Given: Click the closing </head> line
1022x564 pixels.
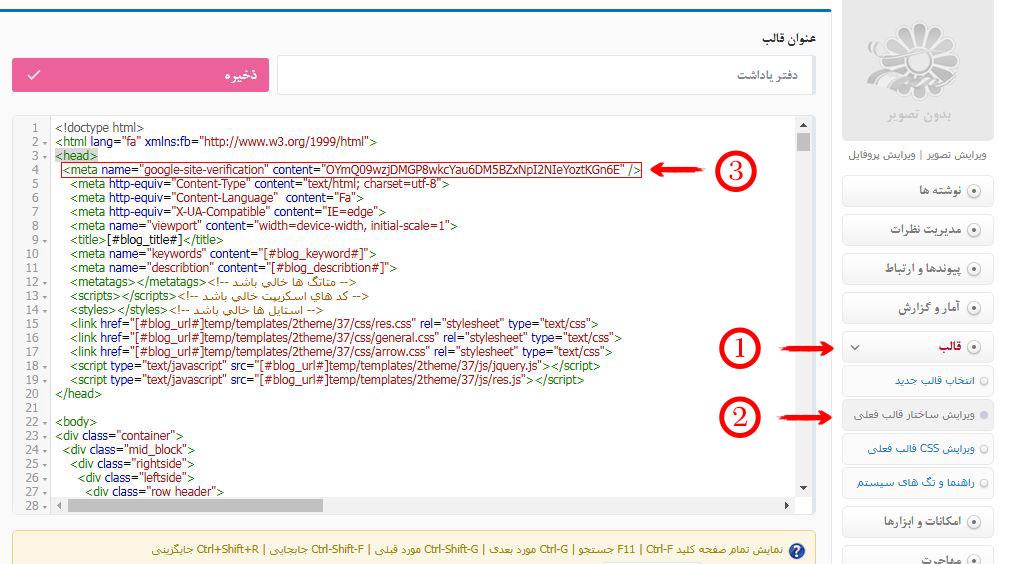Looking at the screenshot, I should (79, 394).
